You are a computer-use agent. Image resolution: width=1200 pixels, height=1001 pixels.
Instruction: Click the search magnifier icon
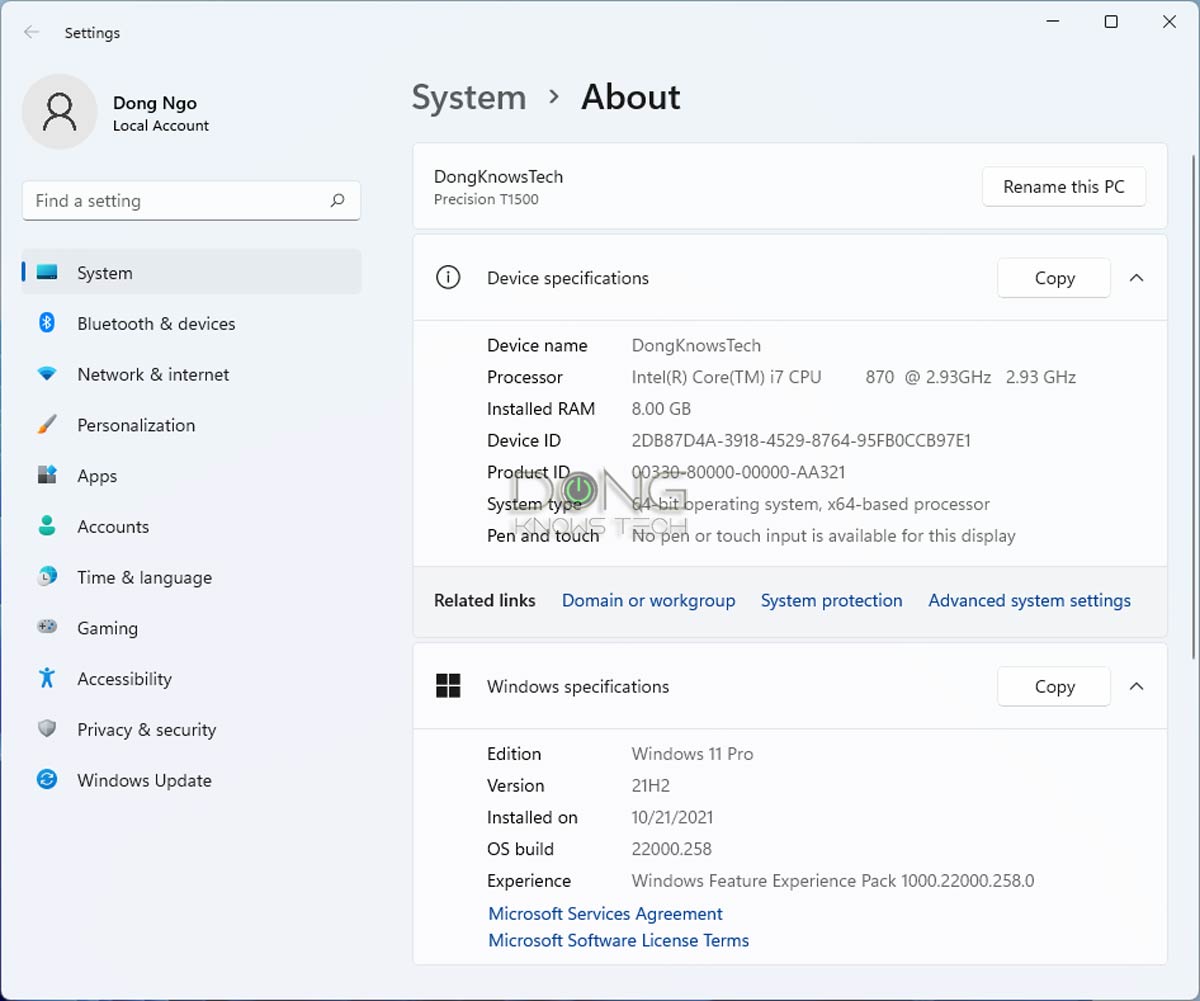338,200
